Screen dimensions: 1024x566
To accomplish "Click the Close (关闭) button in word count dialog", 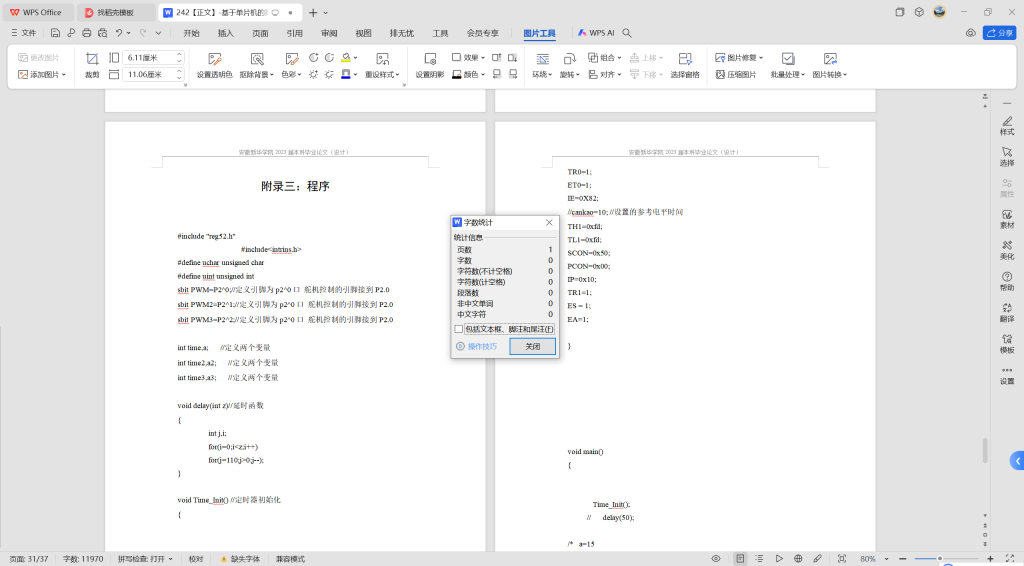I will pos(532,346).
